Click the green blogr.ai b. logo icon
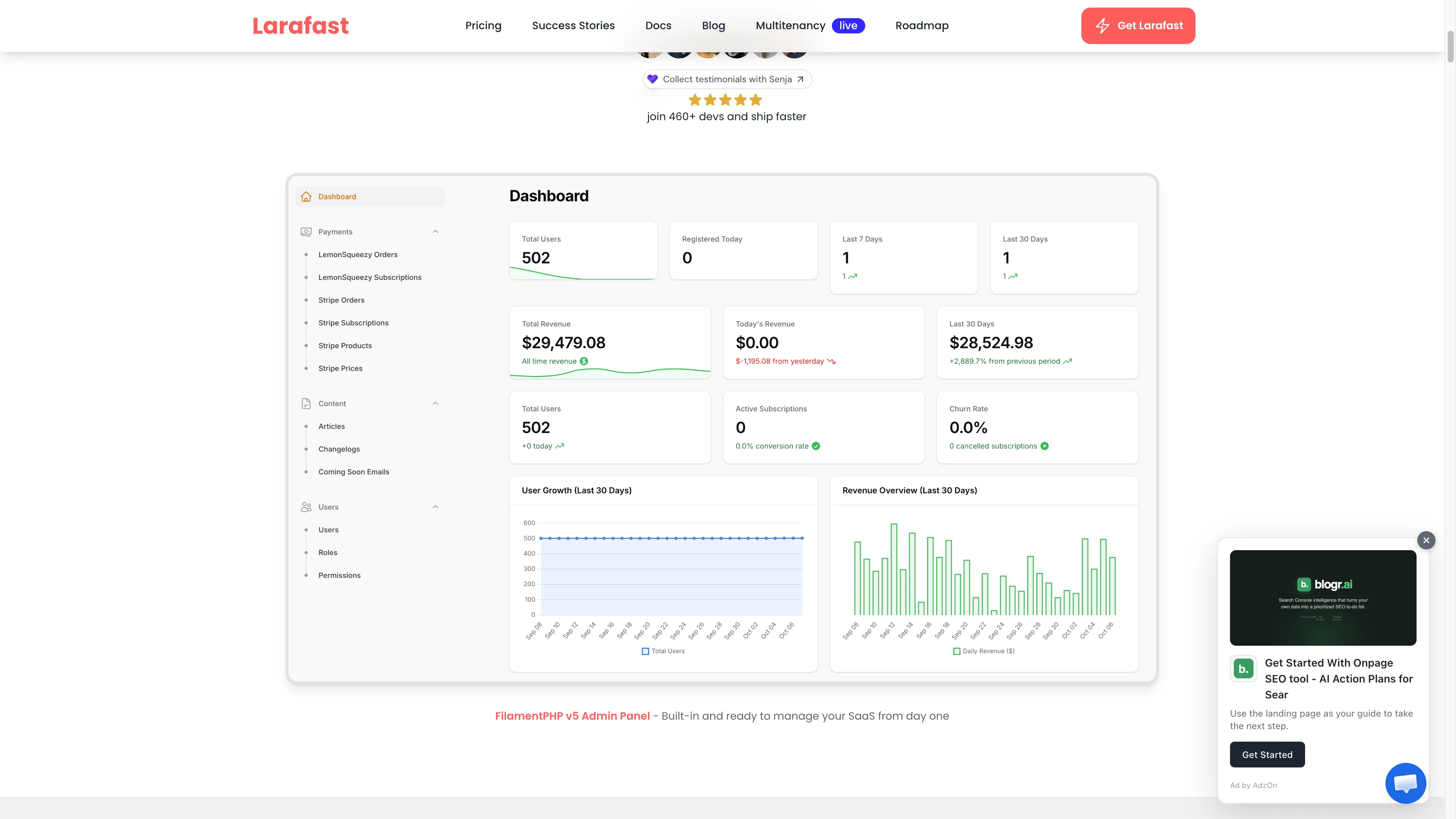 click(1244, 669)
